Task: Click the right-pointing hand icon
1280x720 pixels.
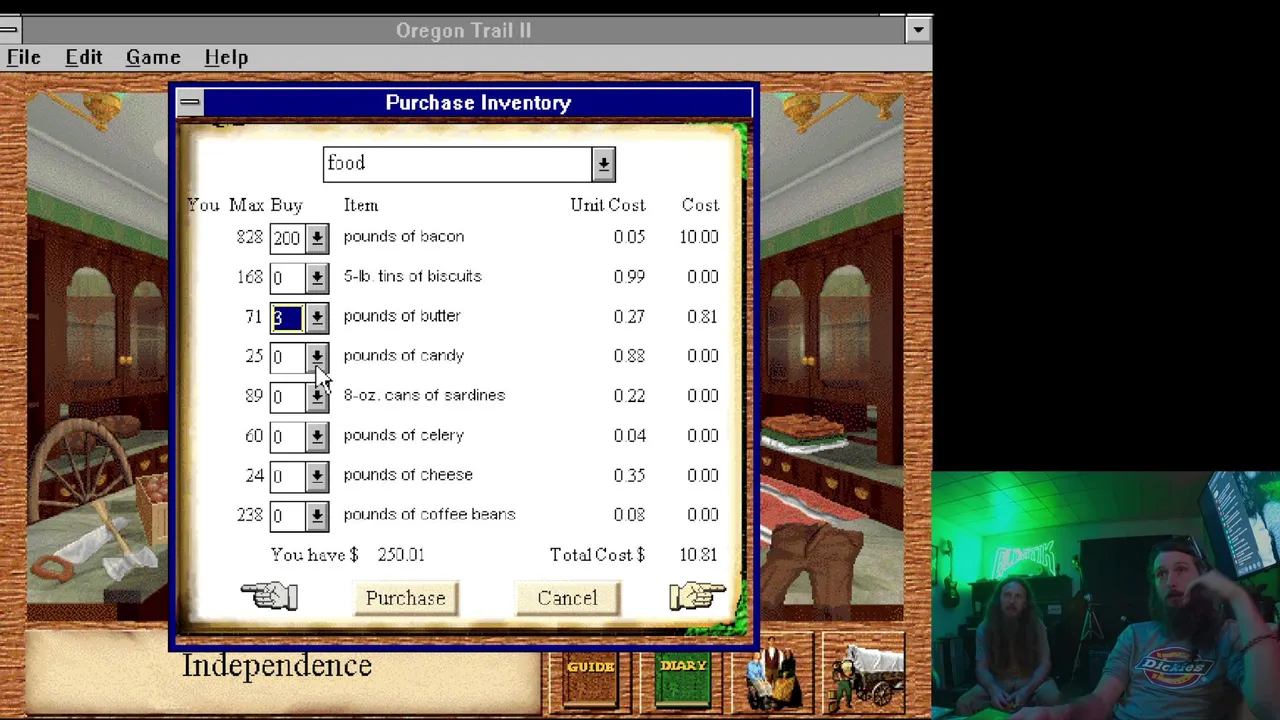Action: (697, 596)
